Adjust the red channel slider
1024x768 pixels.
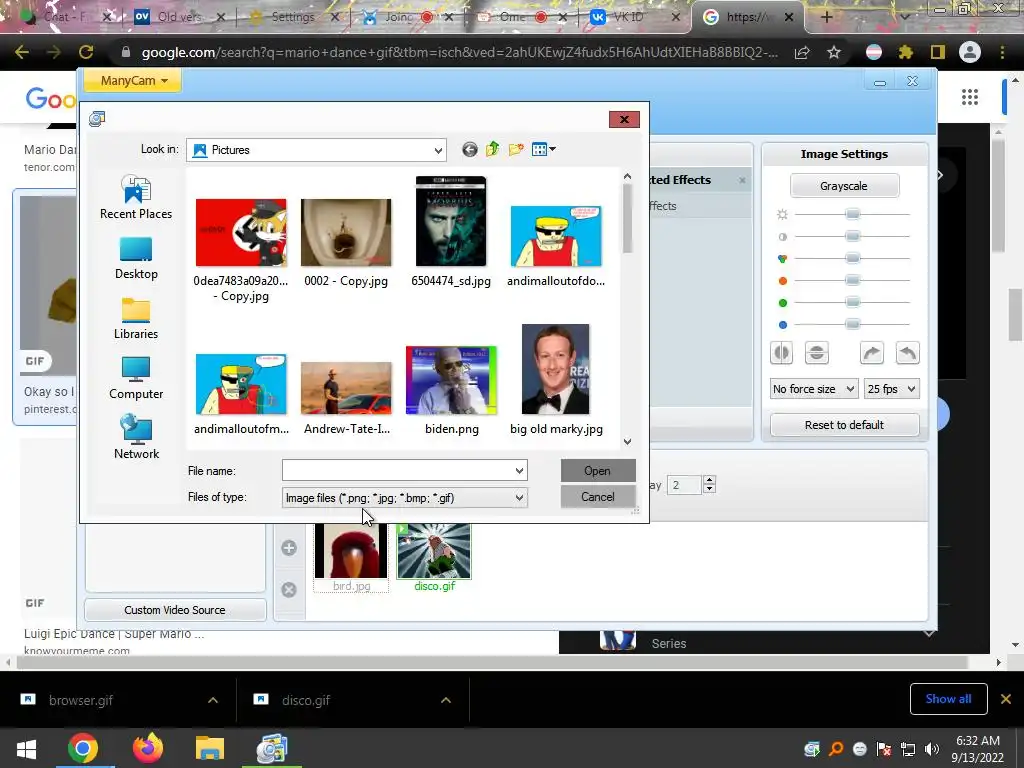pos(852,281)
